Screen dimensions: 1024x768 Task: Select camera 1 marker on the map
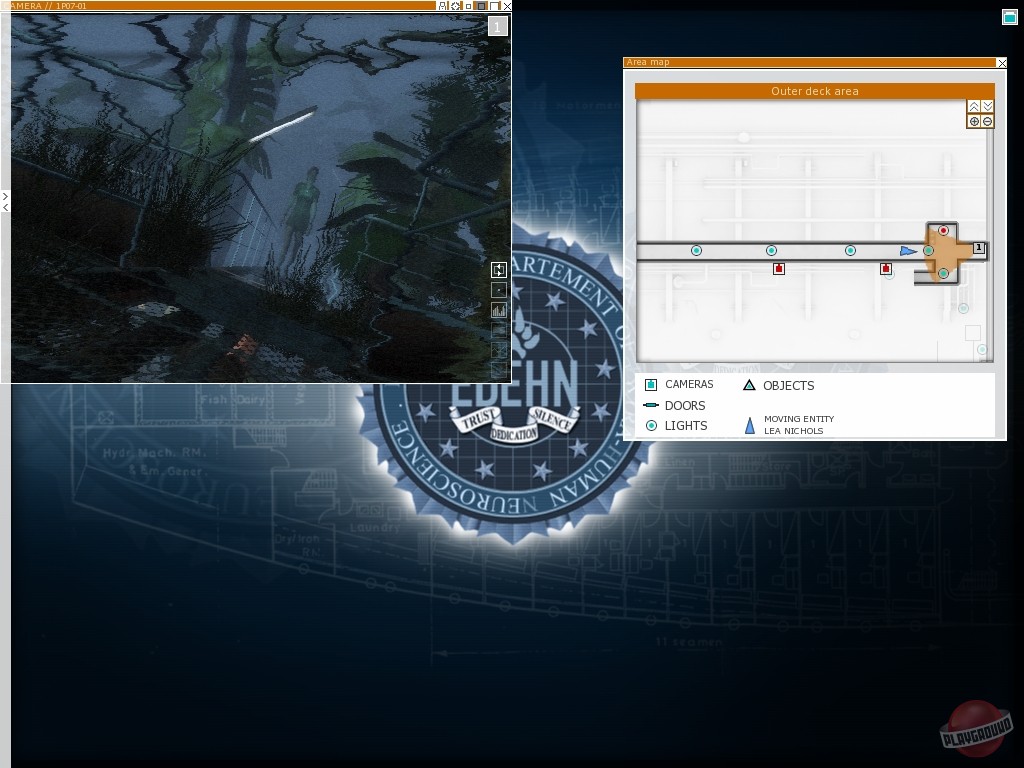point(979,248)
